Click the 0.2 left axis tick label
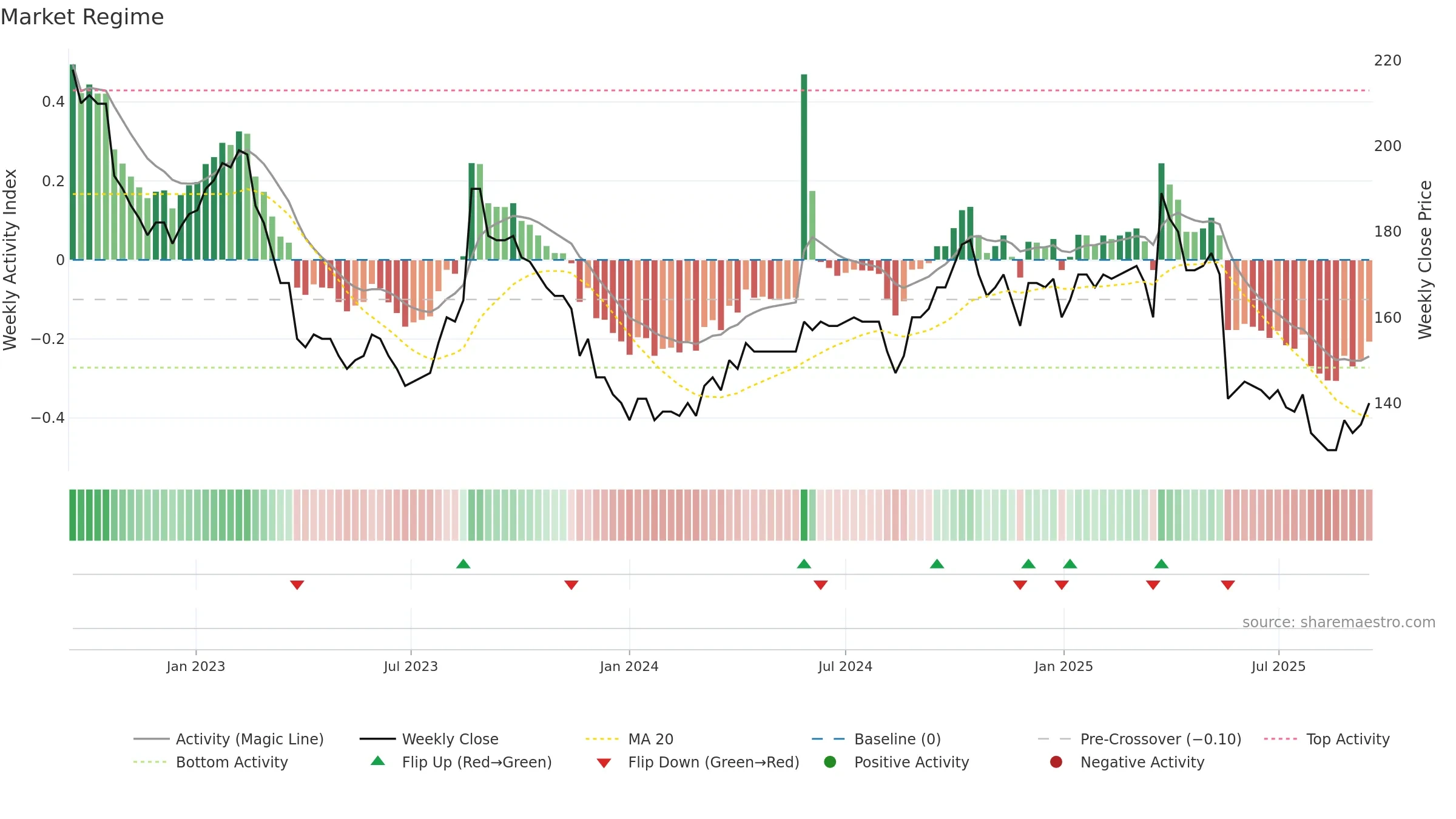 tap(53, 181)
